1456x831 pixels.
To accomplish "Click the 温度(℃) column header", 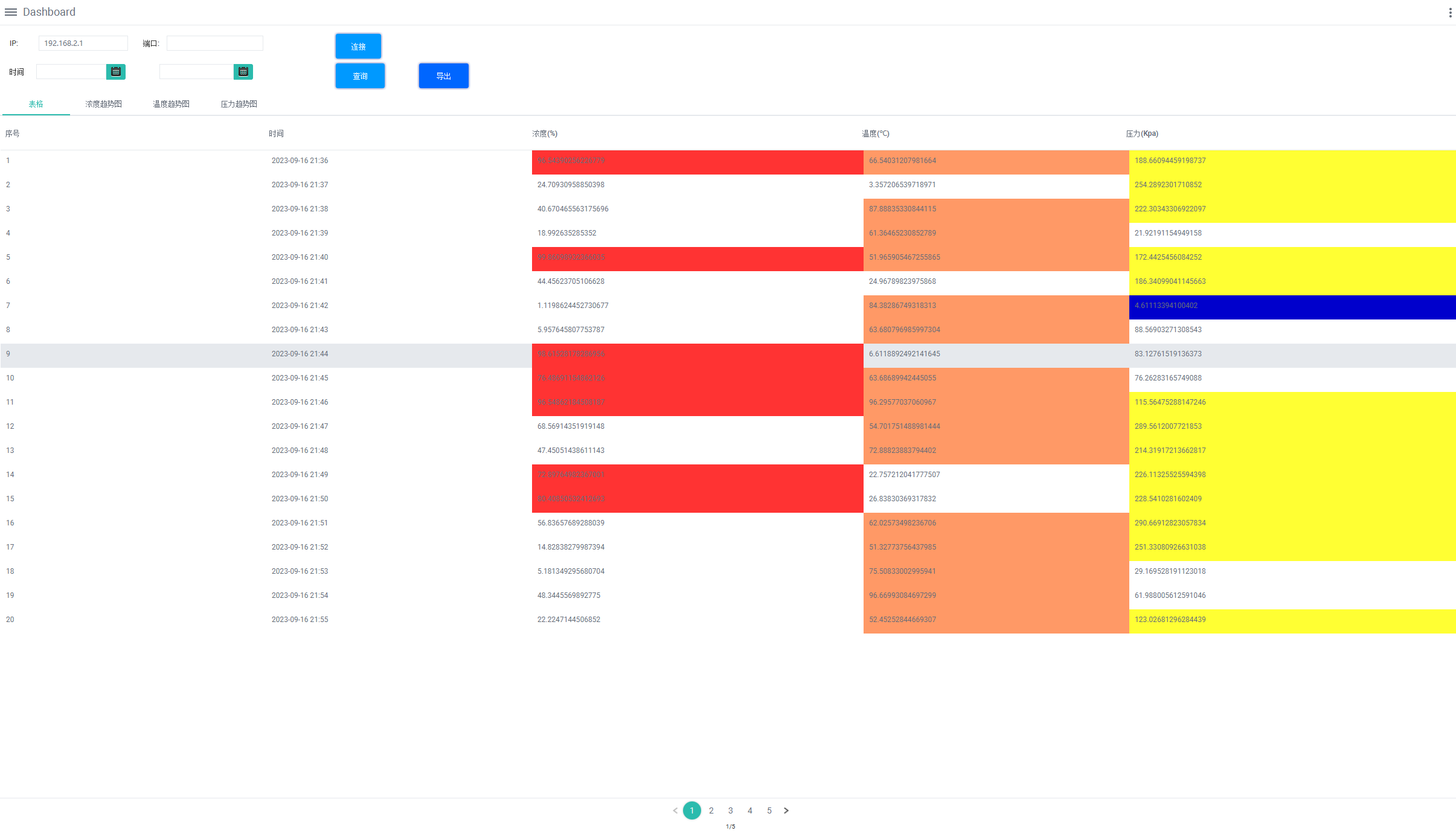I will tap(876, 133).
